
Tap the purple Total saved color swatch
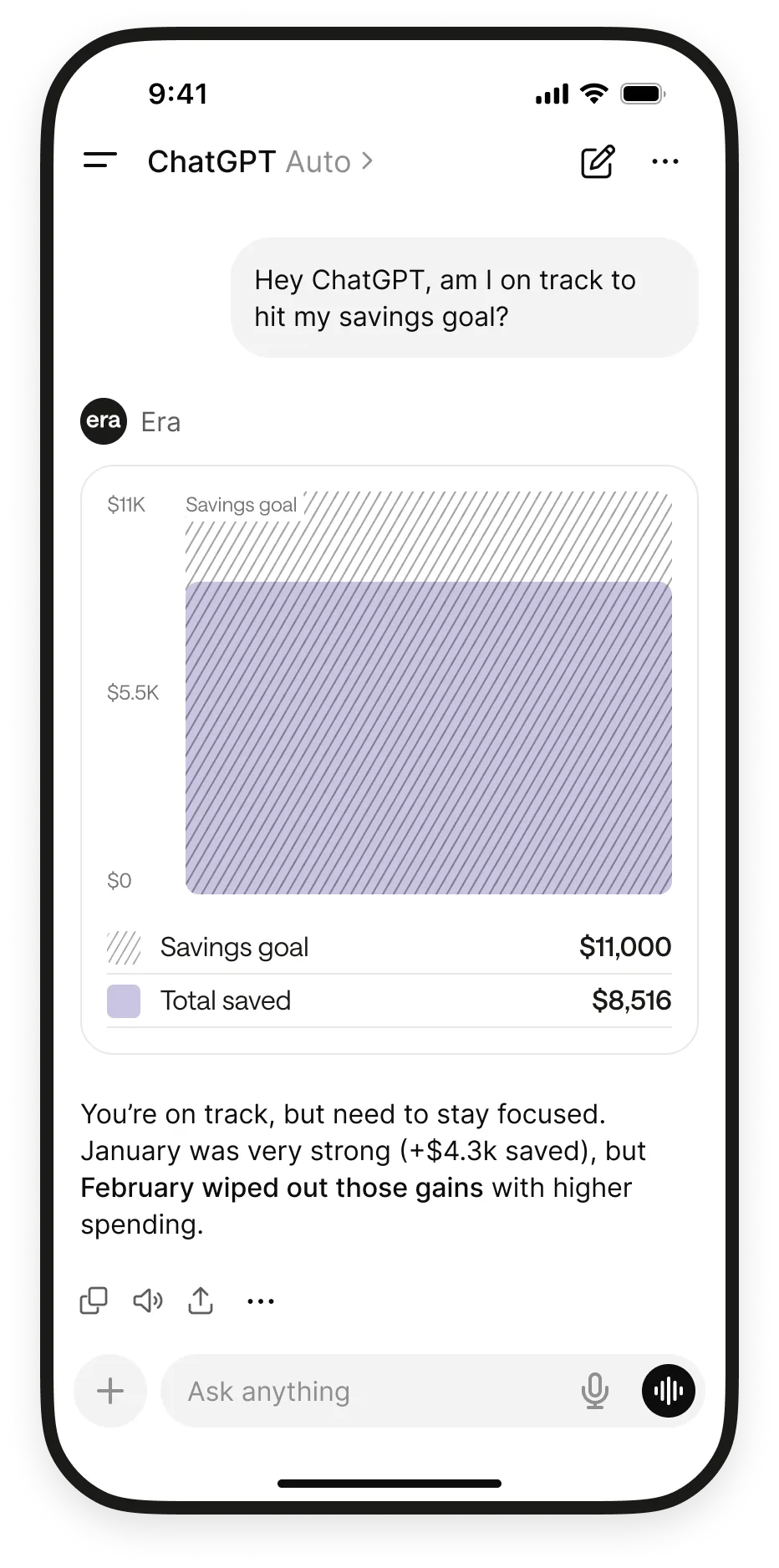[124, 1001]
